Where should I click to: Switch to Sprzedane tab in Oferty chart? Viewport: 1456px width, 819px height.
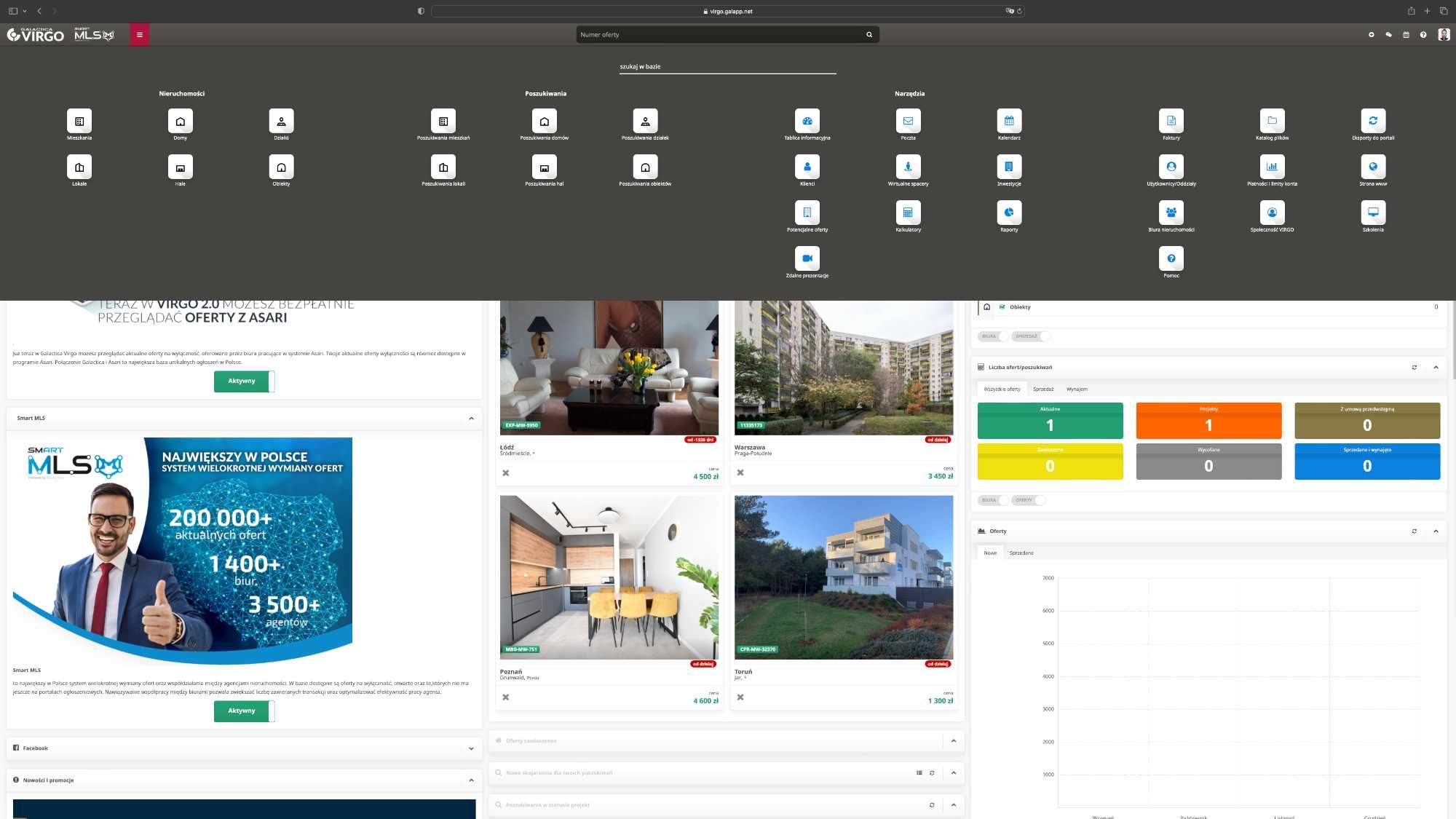coord(1021,553)
